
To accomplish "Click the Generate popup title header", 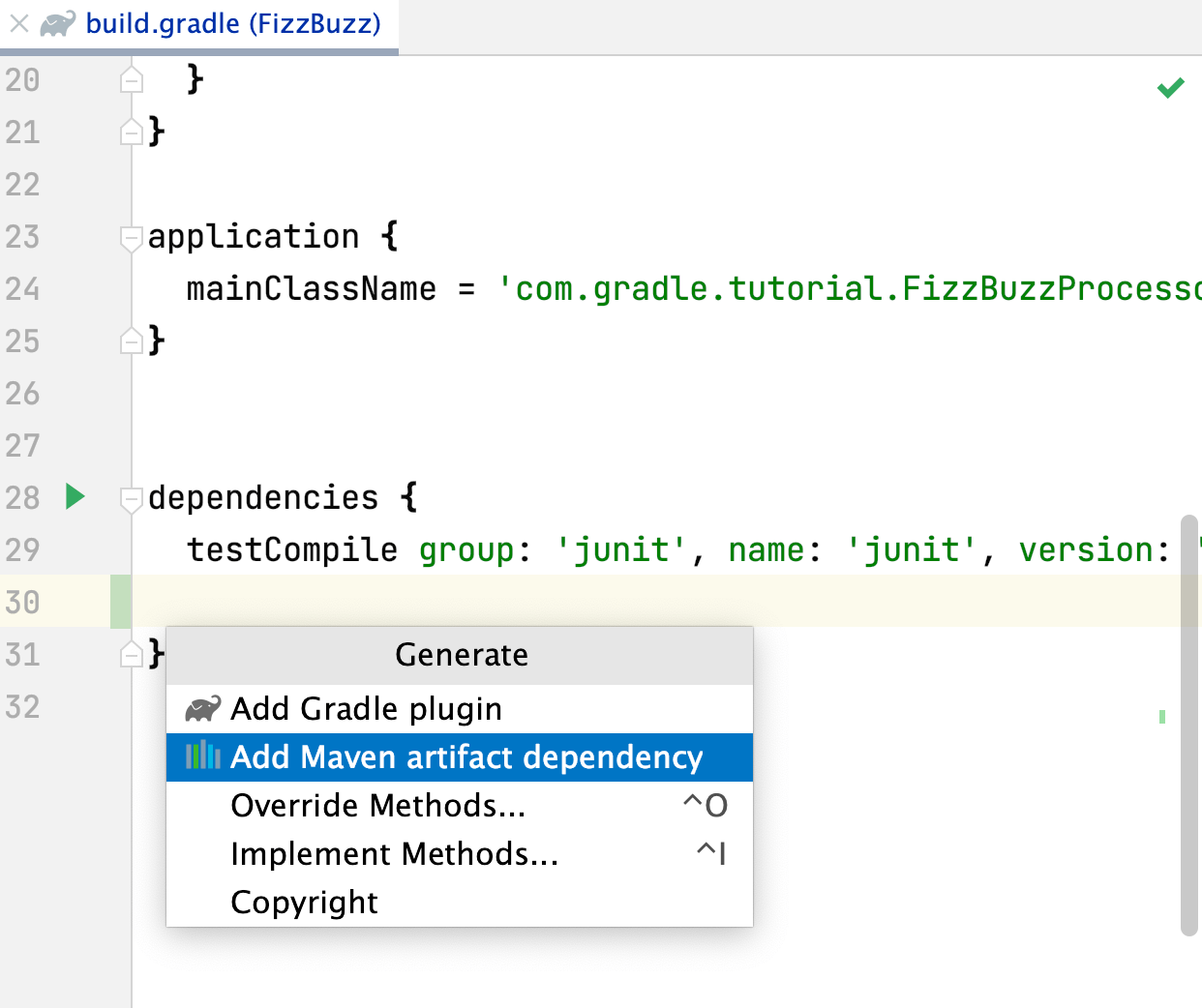I will coord(460,656).
